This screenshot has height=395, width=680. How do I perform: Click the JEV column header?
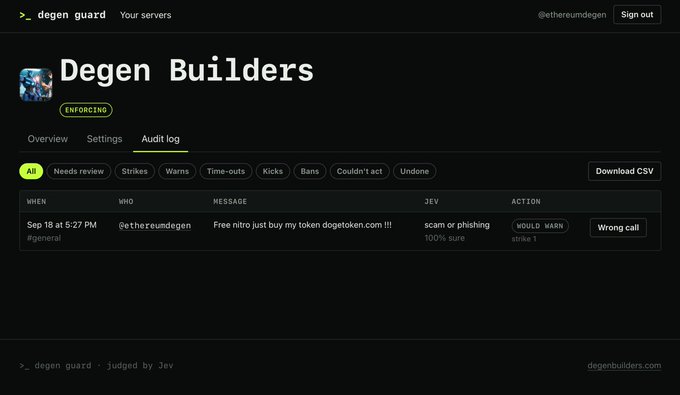[x=432, y=202]
